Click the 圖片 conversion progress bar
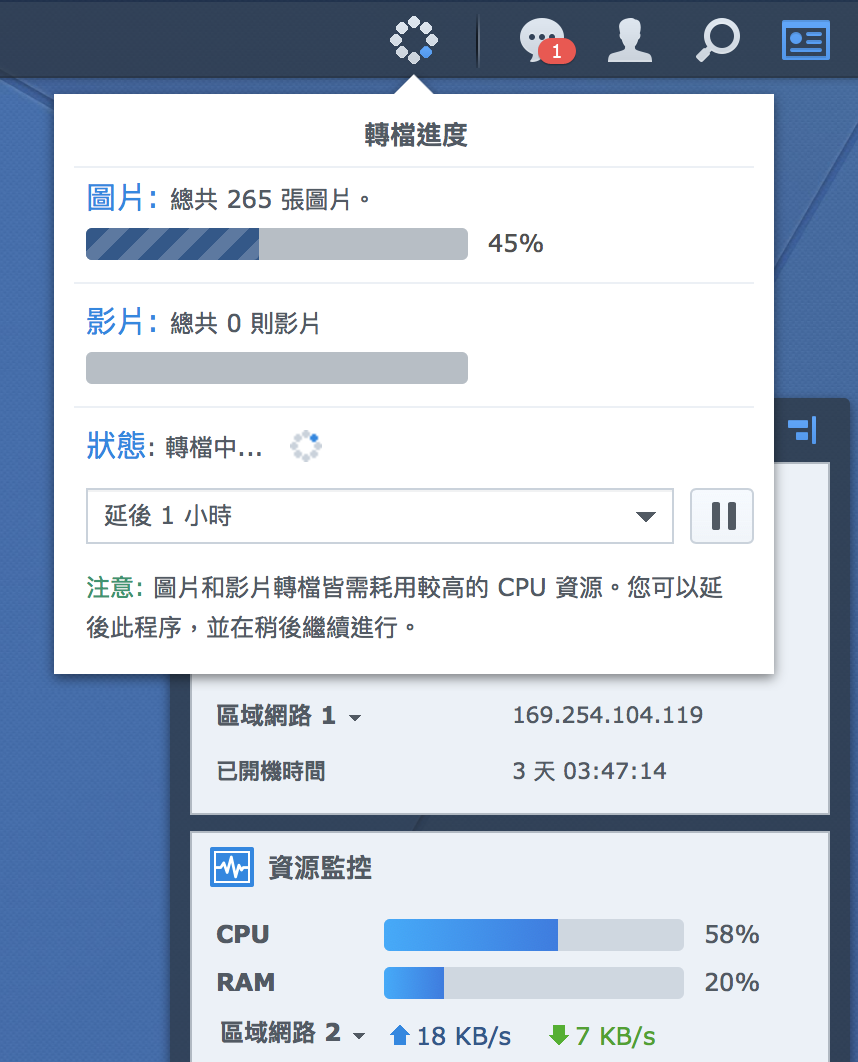The image size is (858, 1062). pos(277,244)
